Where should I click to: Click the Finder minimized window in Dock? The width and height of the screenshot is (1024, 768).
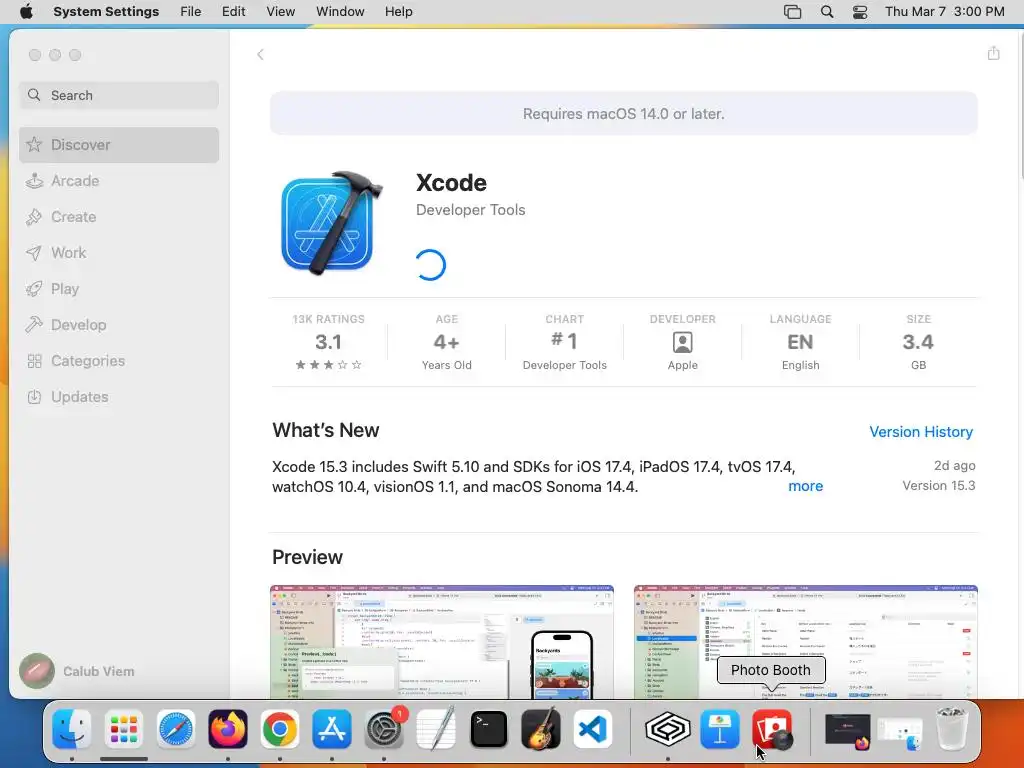pos(900,732)
